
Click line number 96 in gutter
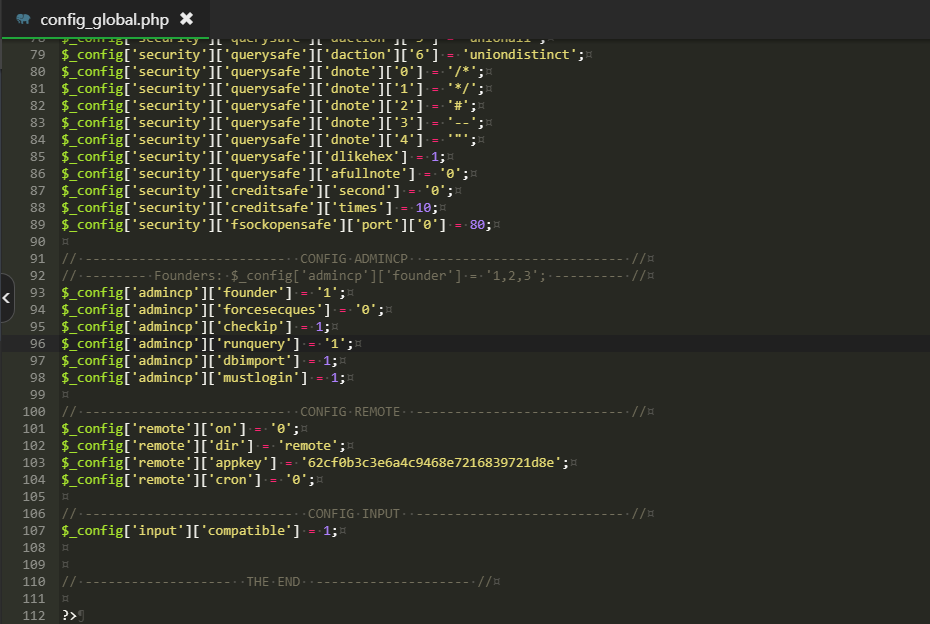37,343
